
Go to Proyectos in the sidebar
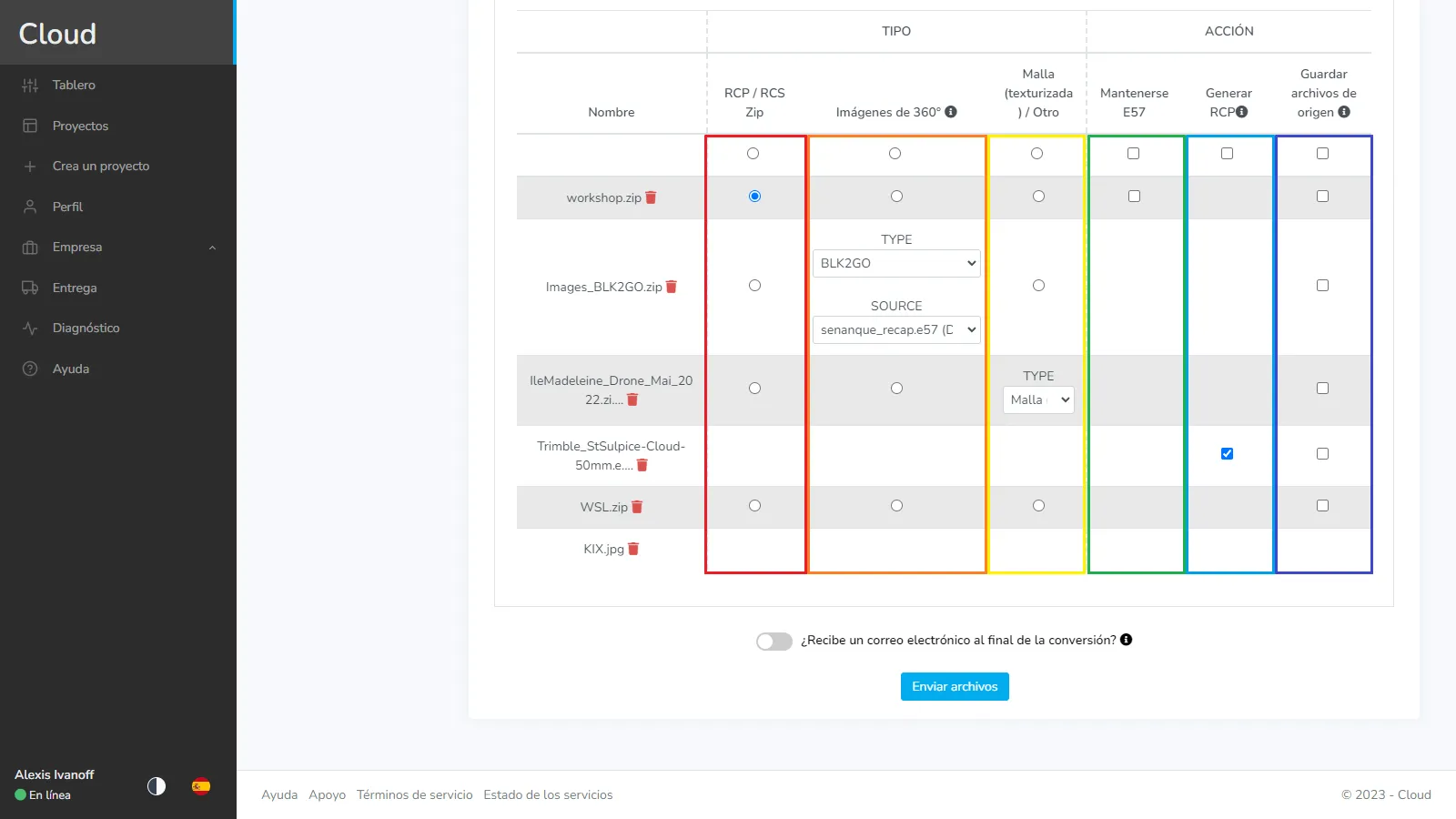[x=80, y=126]
